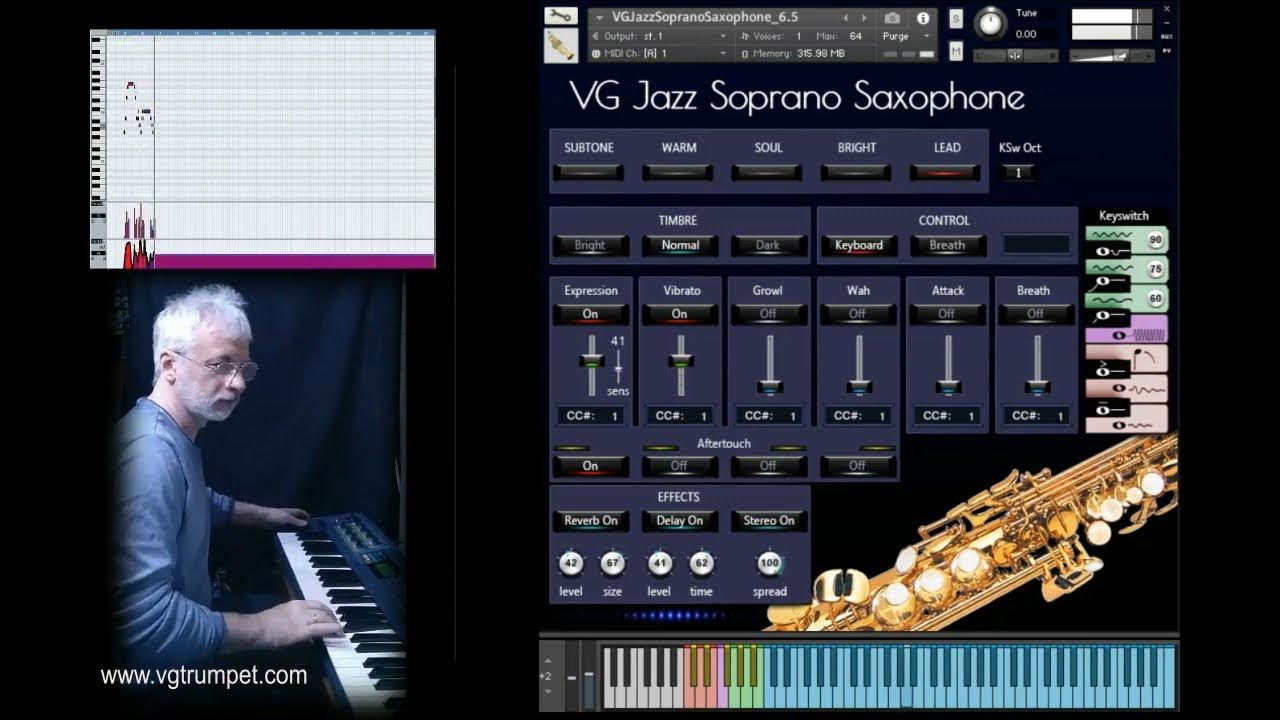Image resolution: width=1280 pixels, height=720 pixels.
Task: Select the LEAD preset button
Action: 946,172
